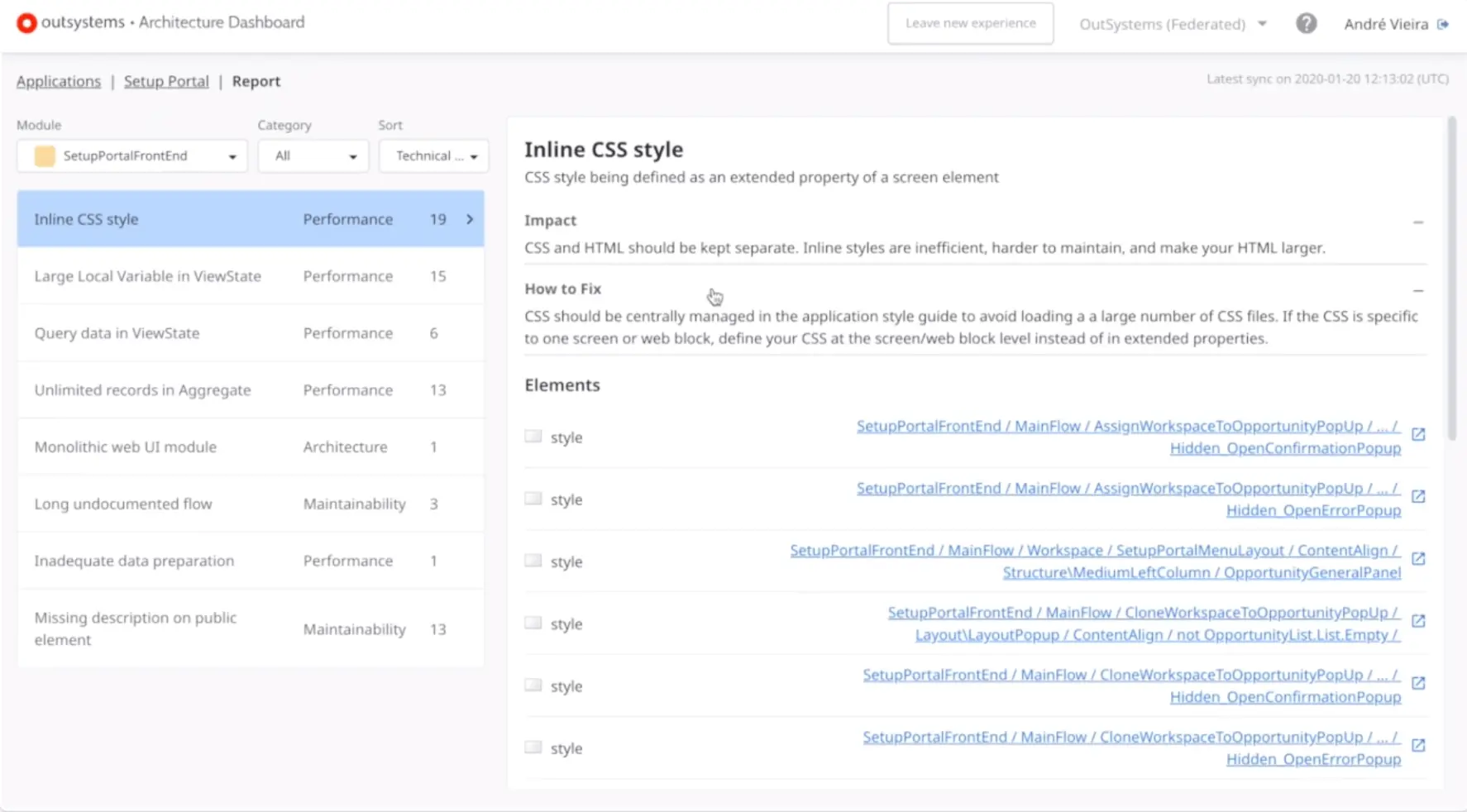Open external link icon for not OpportunityList.List.Empty element

1418,620
